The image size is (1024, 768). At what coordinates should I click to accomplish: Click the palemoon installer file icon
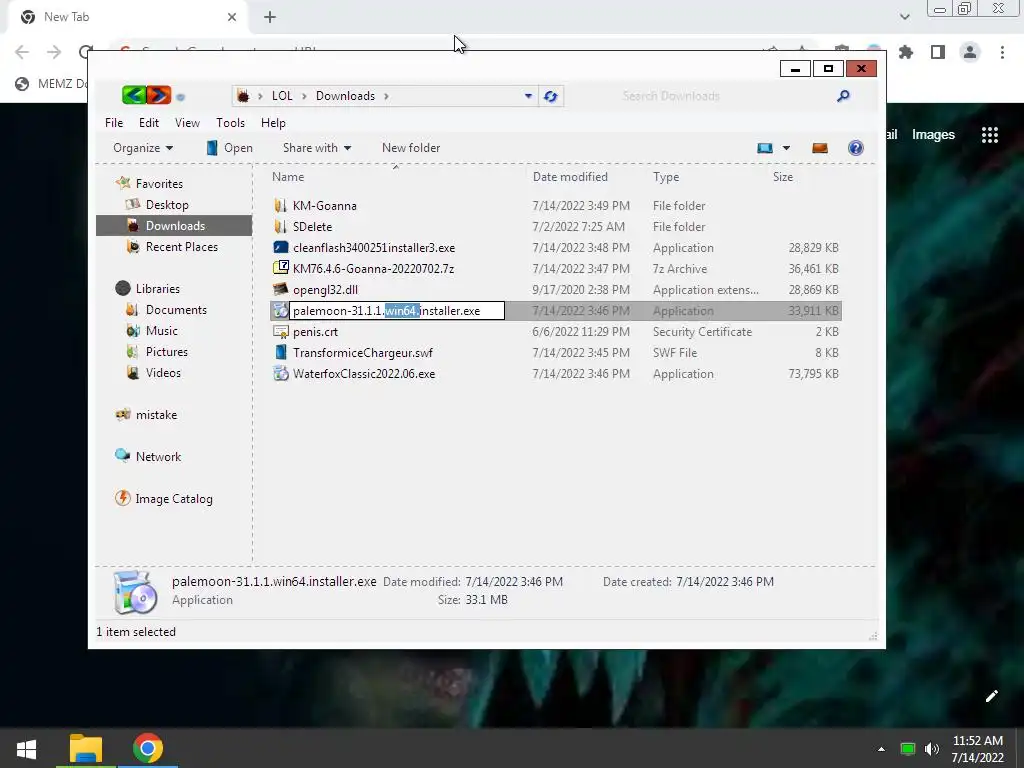click(281, 311)
